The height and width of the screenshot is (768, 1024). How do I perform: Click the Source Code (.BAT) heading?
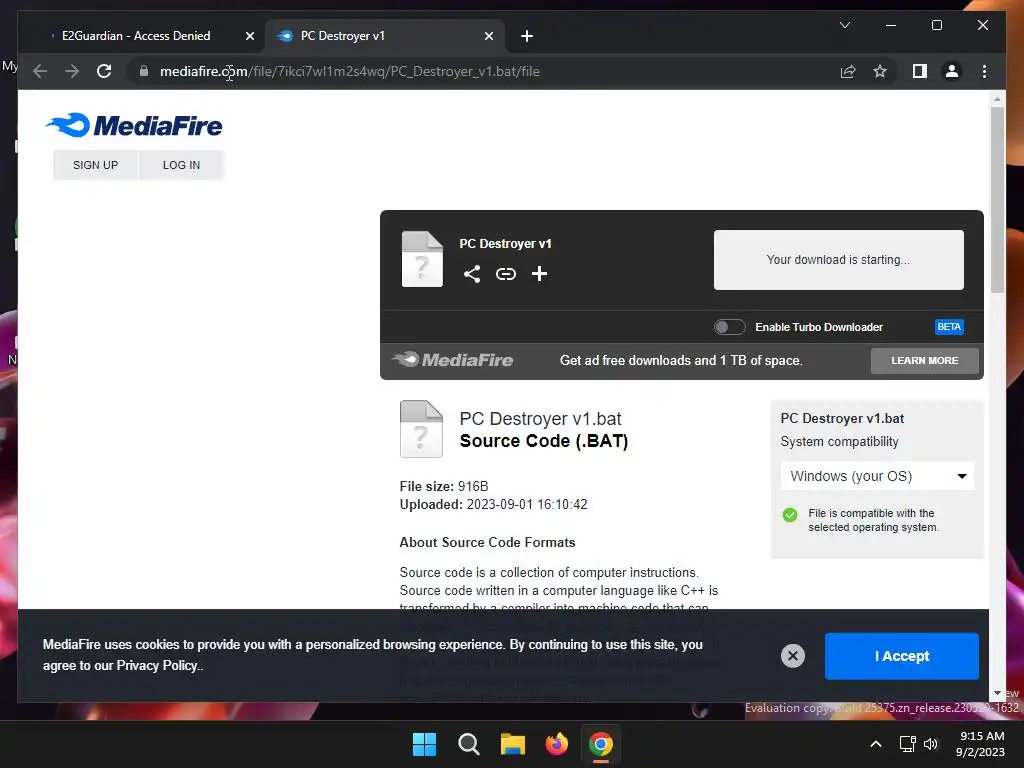544,441
